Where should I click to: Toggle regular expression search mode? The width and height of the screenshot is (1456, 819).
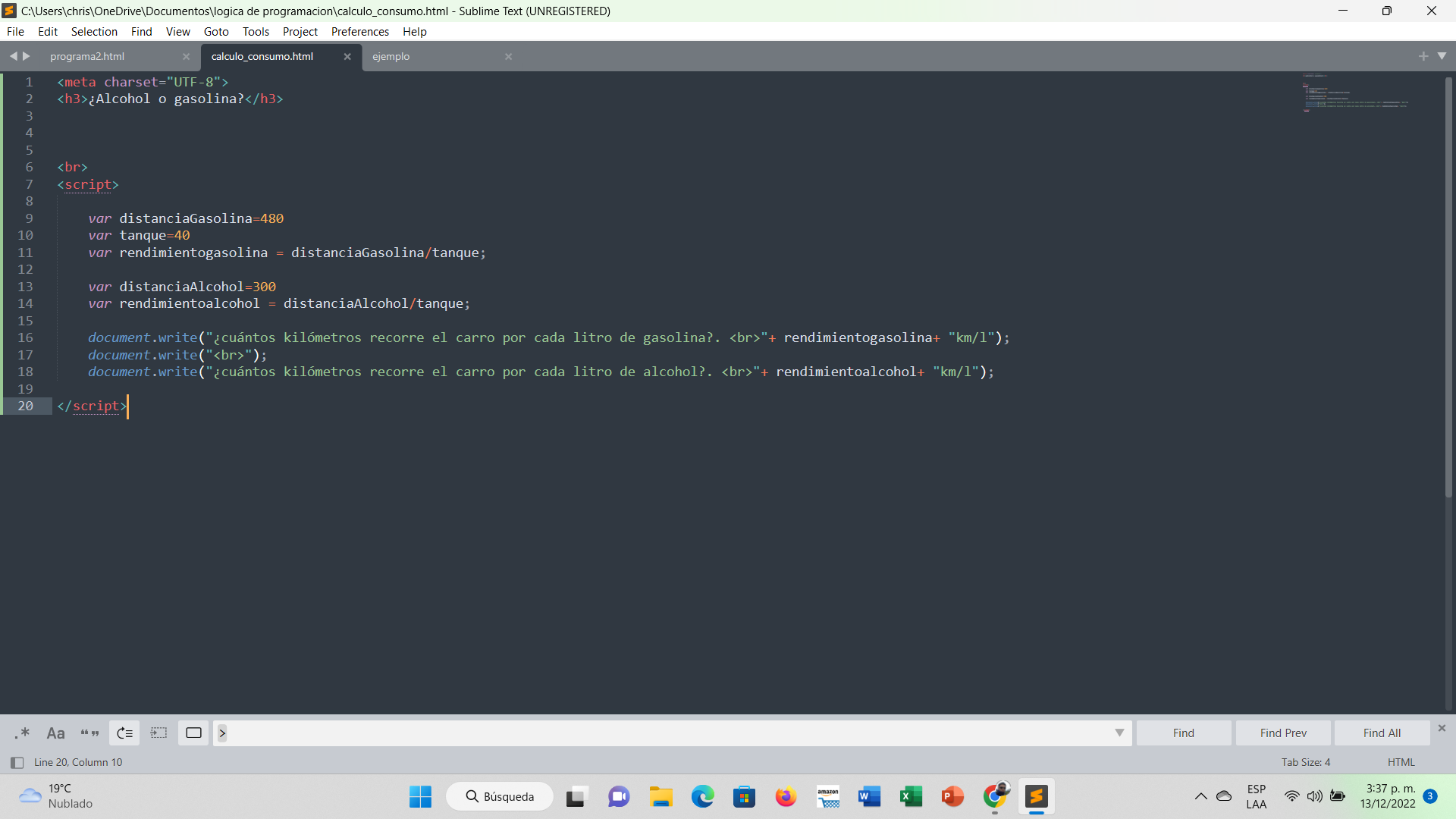pos(22,733)
